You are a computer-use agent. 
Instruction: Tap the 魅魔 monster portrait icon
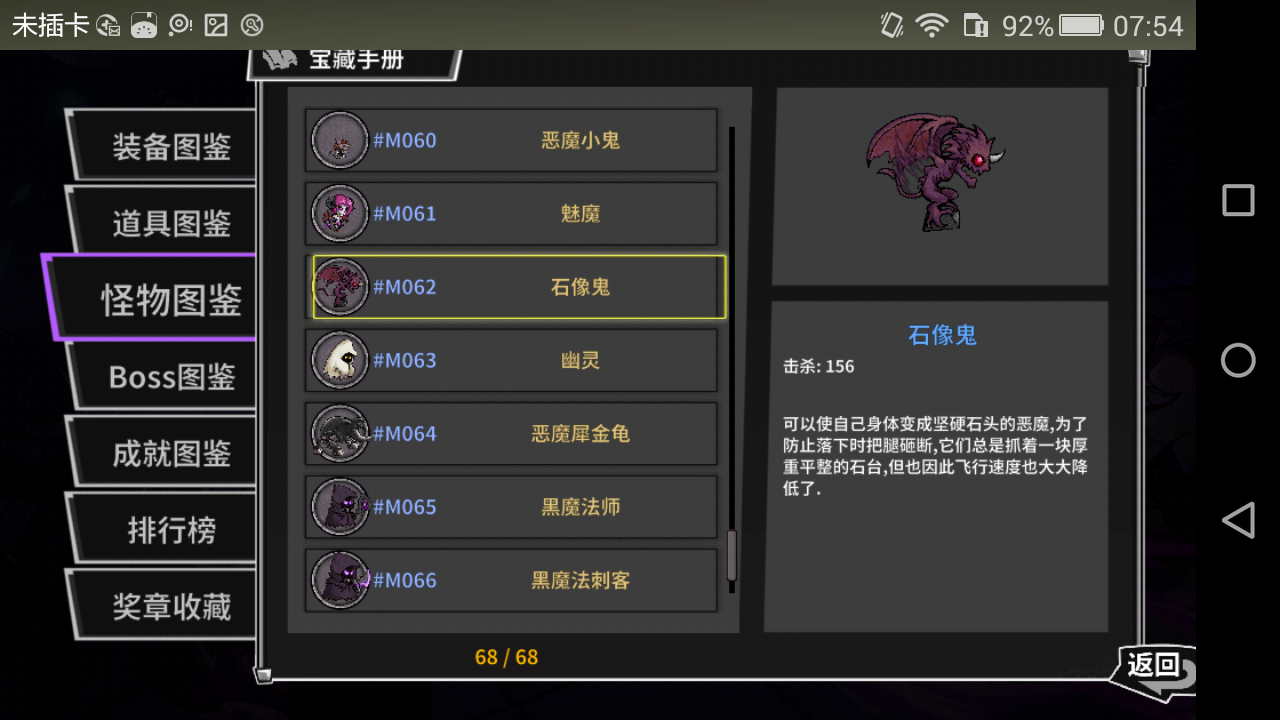click(x=340, y=213)
